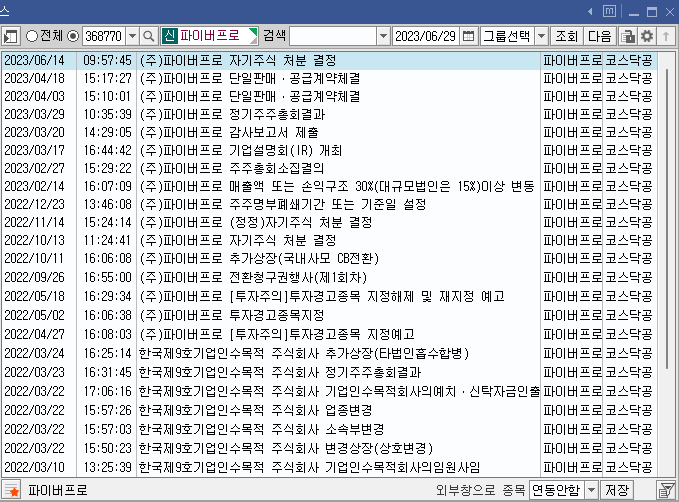The height and width of the screenshot is (502, 679).
Task: Select the 전체 radio button
Action: (x=32, y=36)
